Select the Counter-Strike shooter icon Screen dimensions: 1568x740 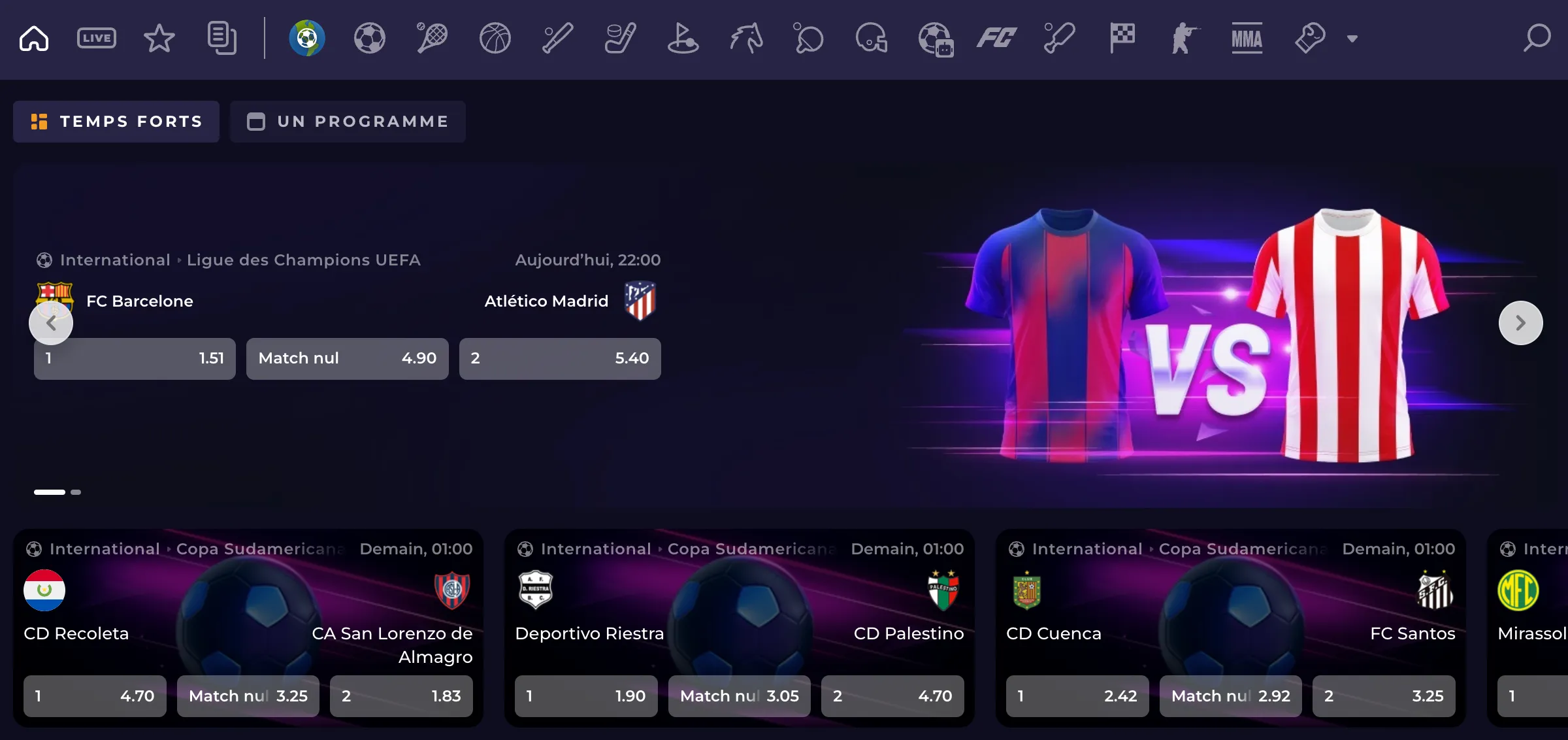(1184, 39)
